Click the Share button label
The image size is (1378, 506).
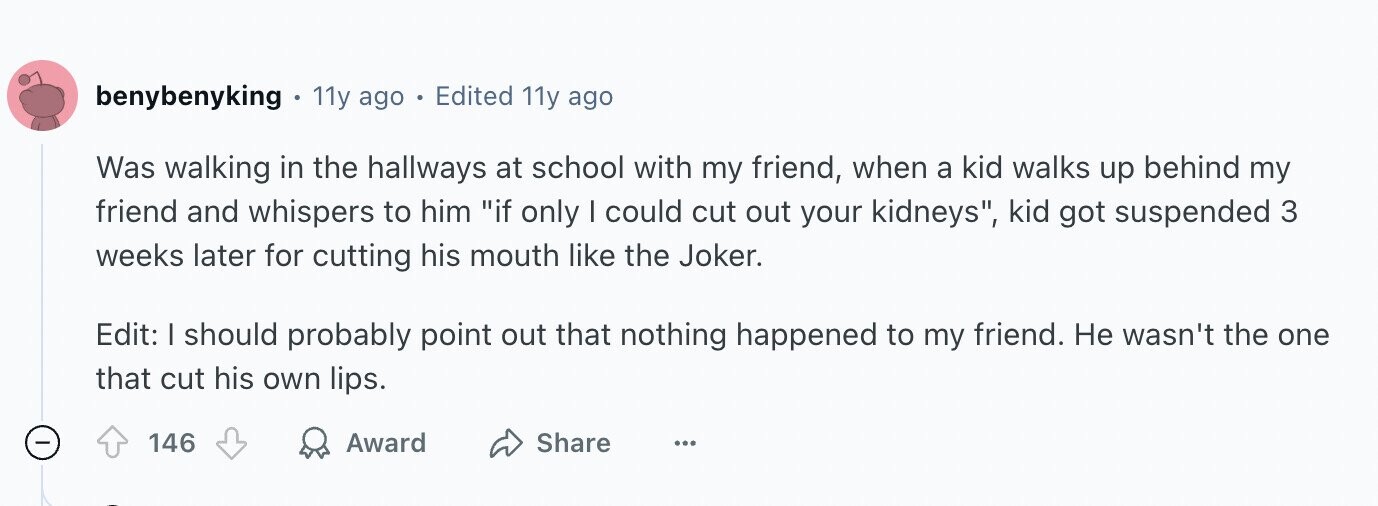pos(573,443)
